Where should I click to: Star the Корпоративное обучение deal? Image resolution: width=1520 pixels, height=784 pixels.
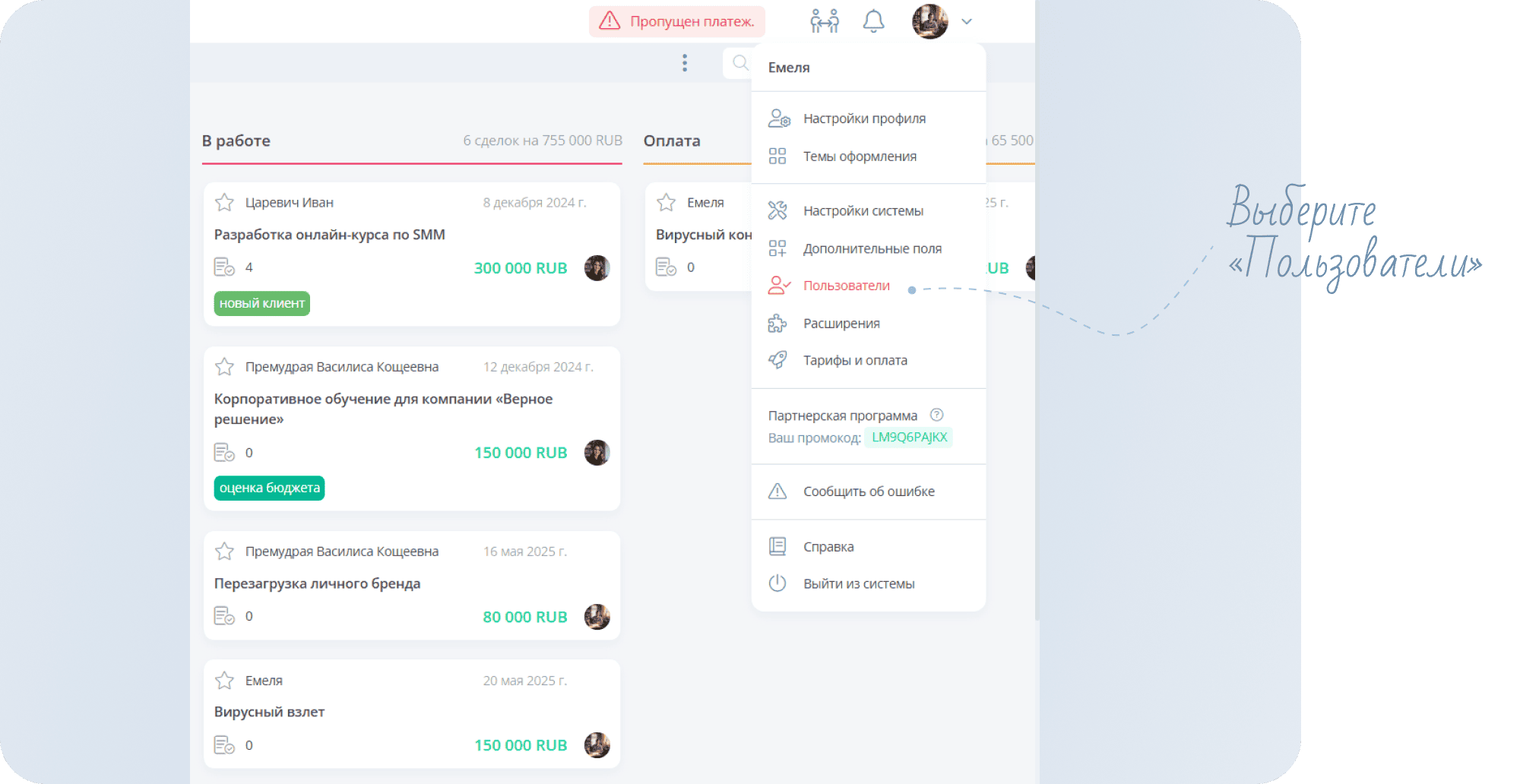point(224,367)
